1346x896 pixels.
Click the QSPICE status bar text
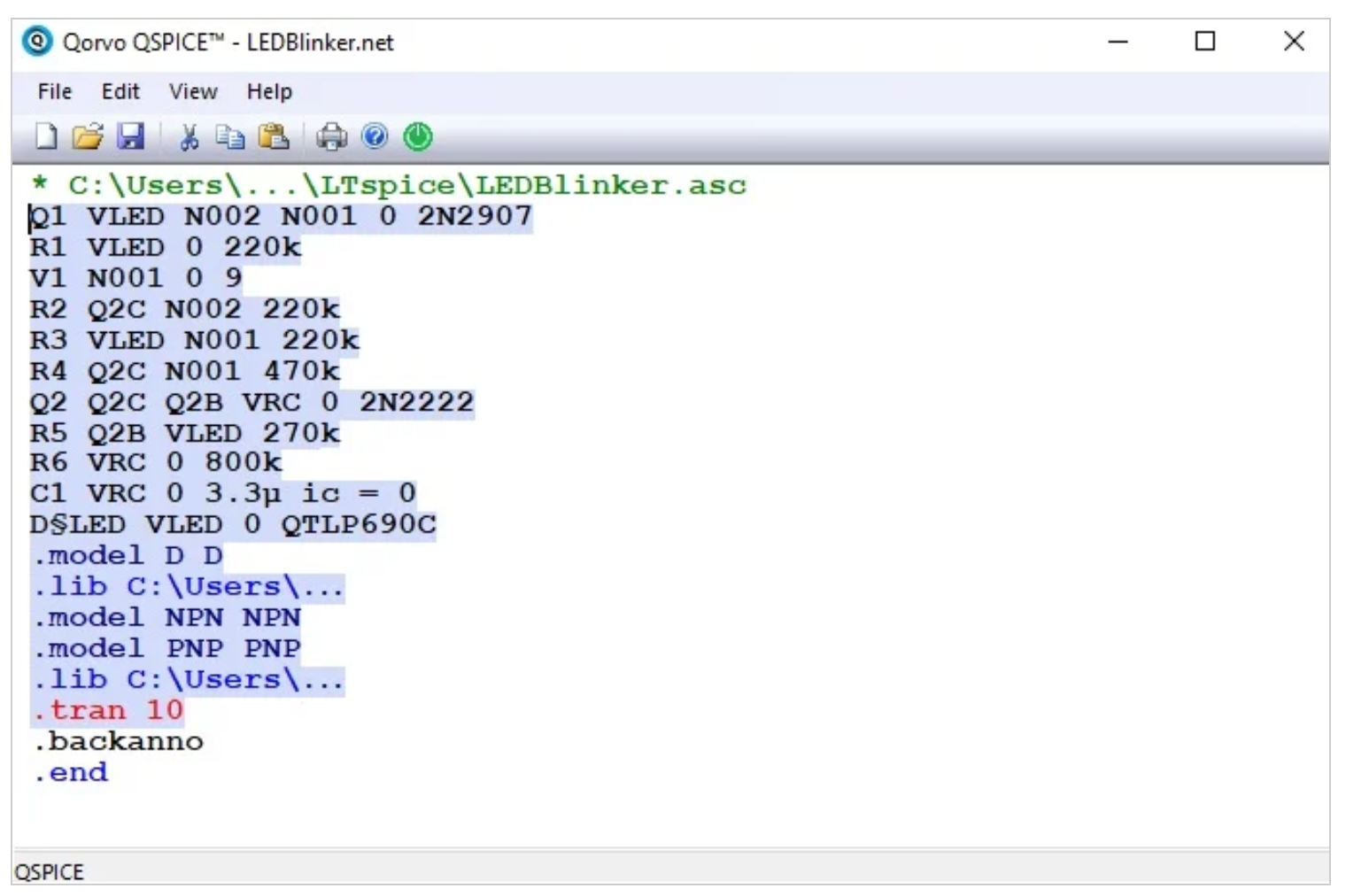50,872
